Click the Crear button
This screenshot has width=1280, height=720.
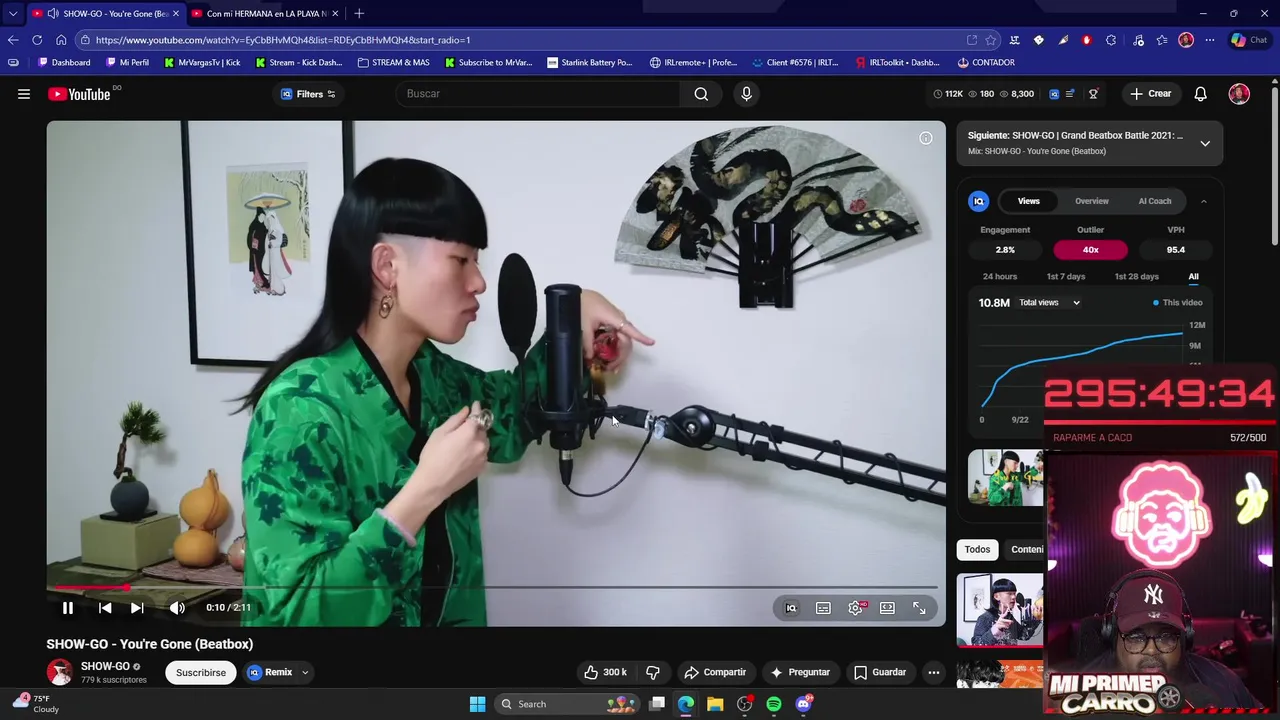[1151, 94]
